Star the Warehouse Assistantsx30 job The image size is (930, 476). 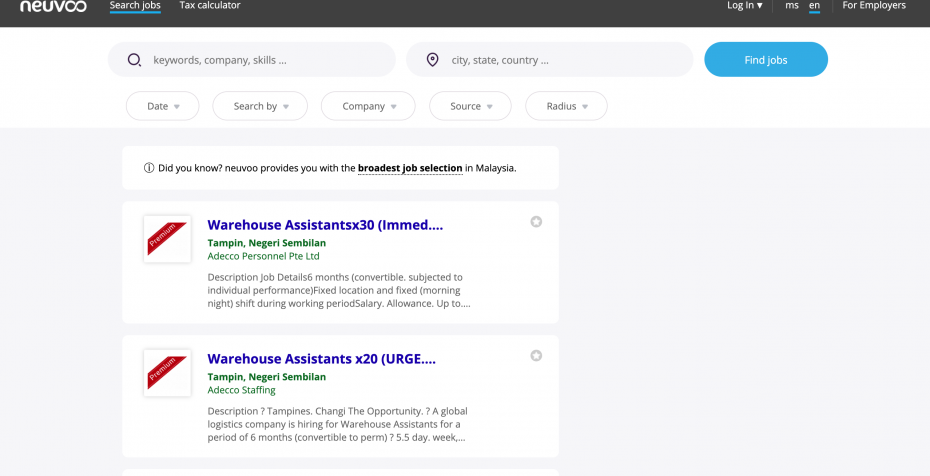point(536,222)
